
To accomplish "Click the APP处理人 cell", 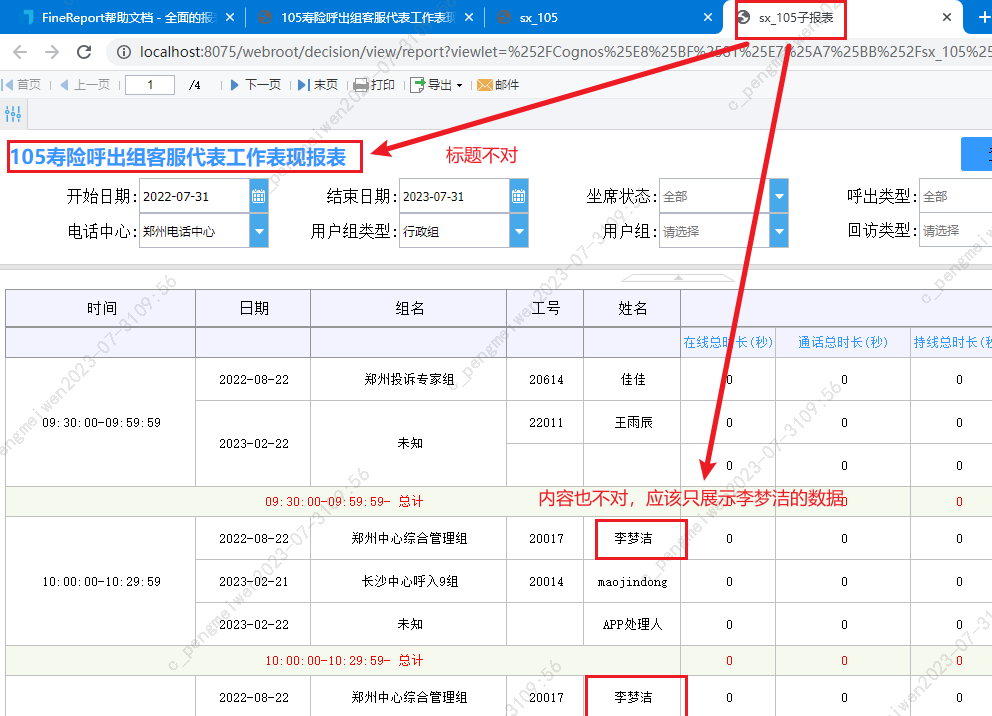I will pos(632,624).
